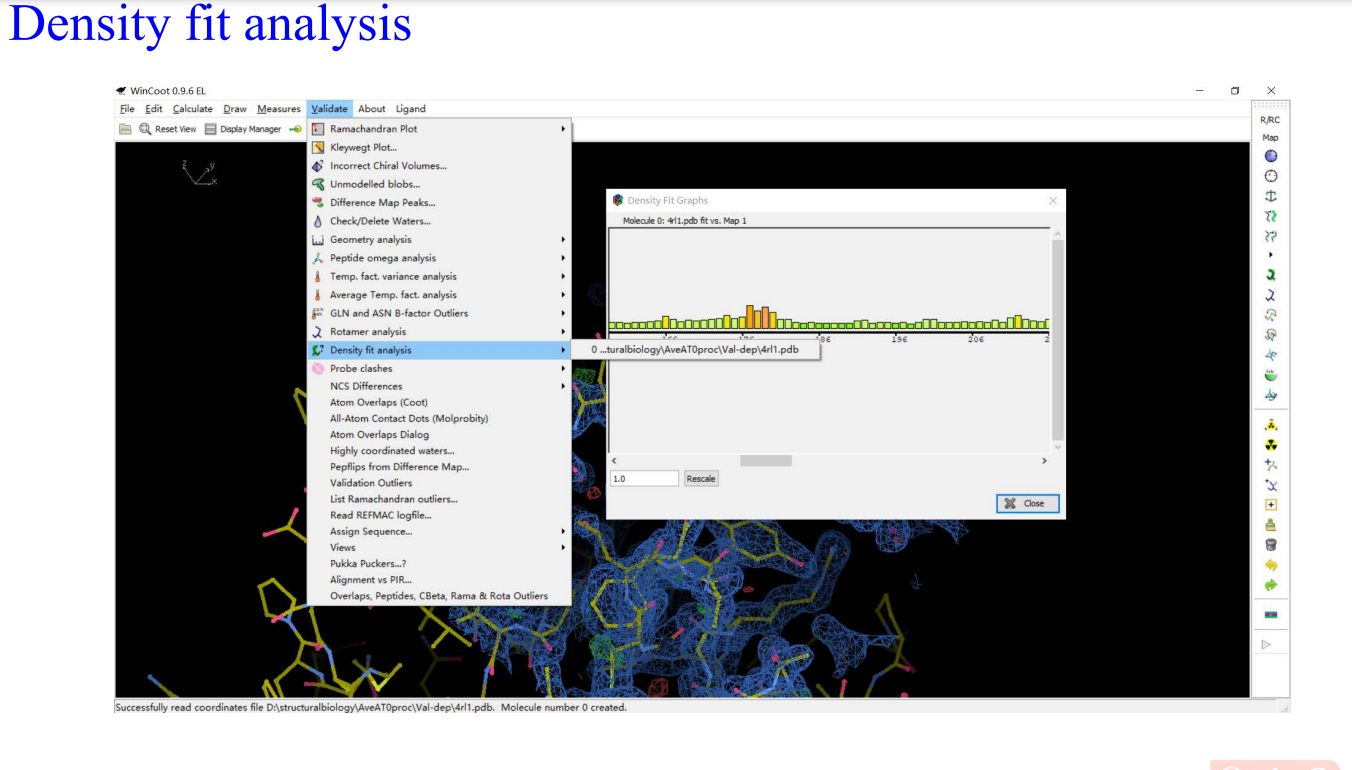The image size is (1352, 770).
Task: Open the File menu
Action: [x=127, y=109]
